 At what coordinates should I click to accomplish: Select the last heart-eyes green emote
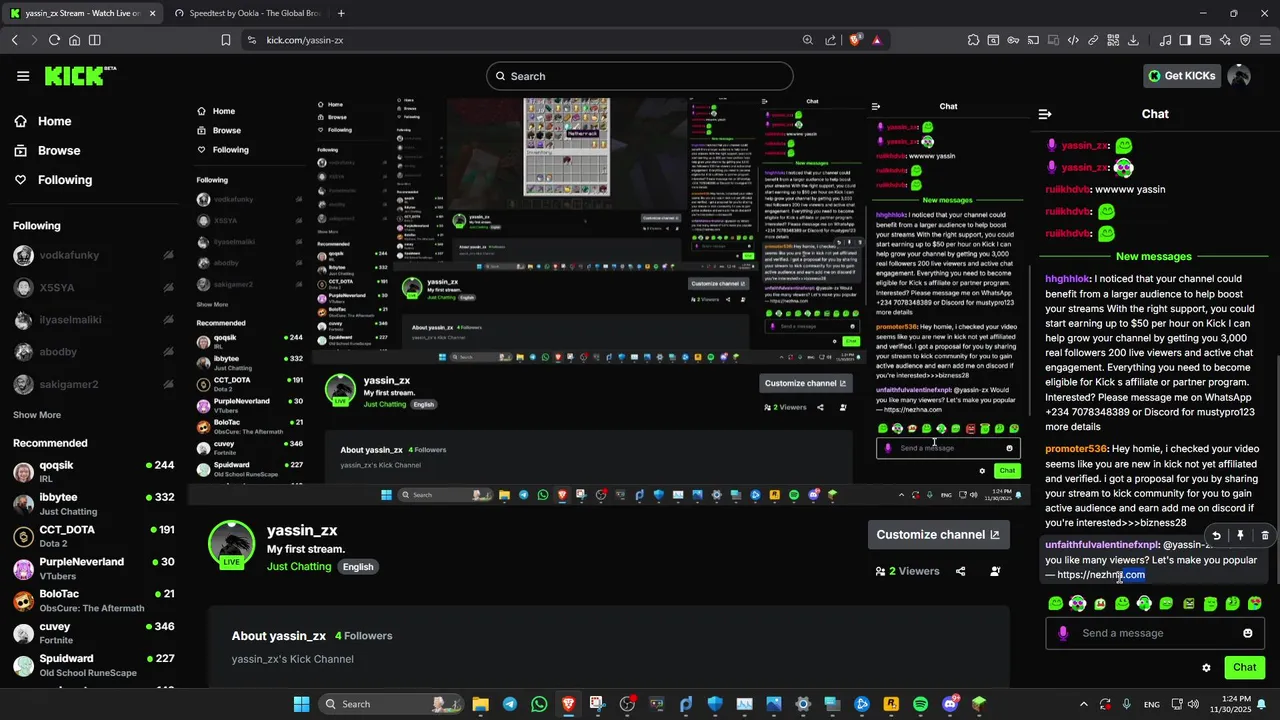pos(1255,603)
